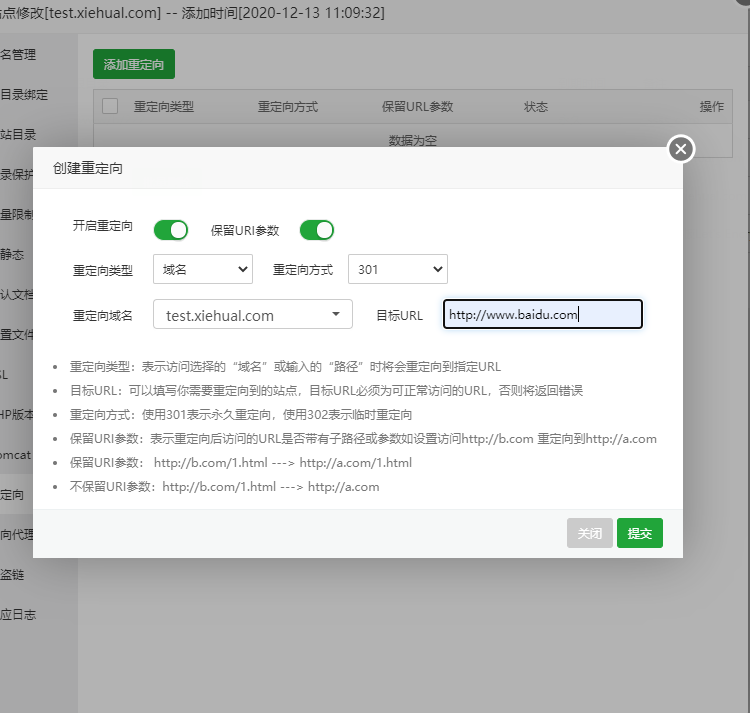Click the hint line starting 目标URL：可以填写
The image size is (750, 713).
click(326, 391)
